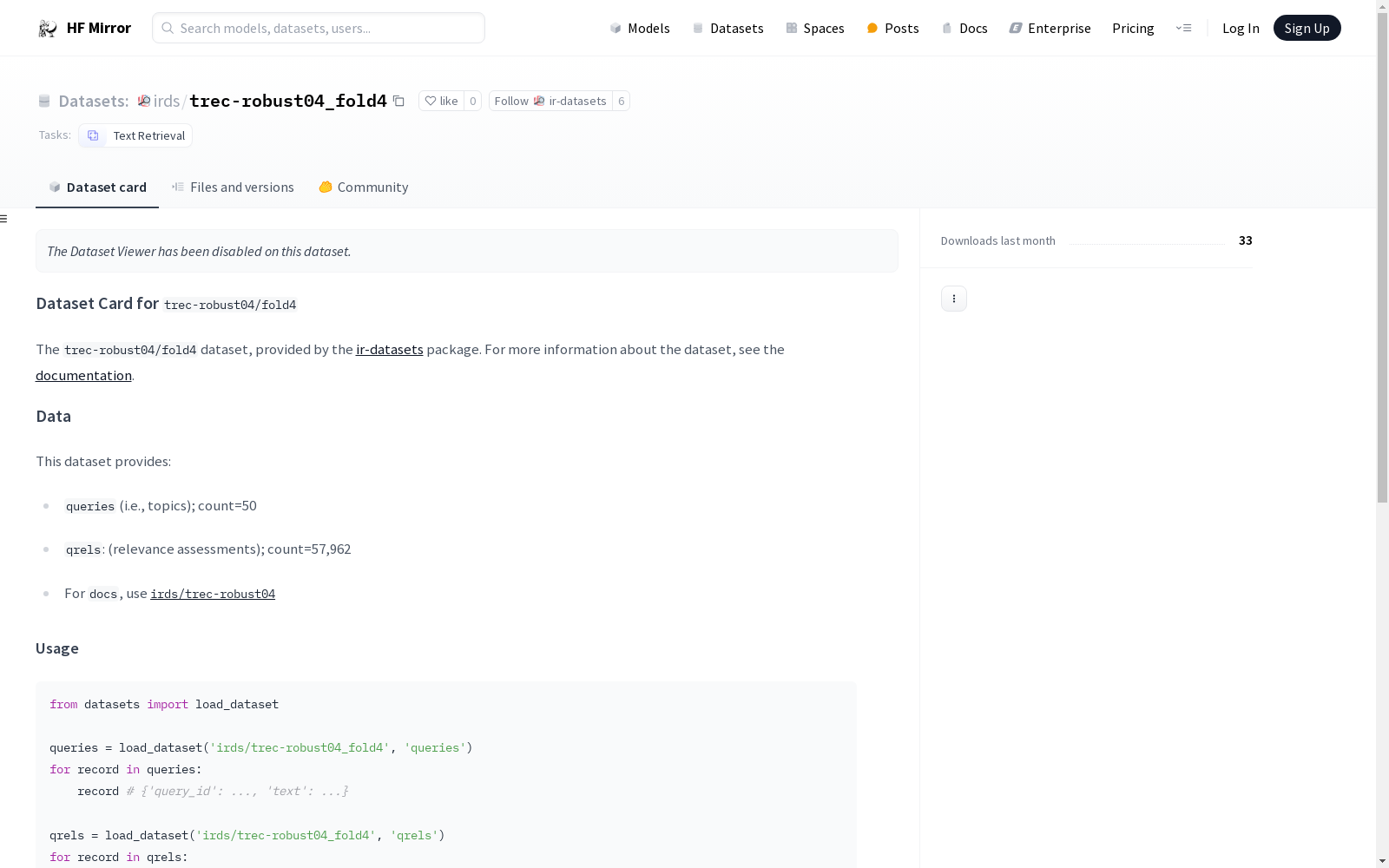Click the Text Retrieval task icon

point(93,135)
